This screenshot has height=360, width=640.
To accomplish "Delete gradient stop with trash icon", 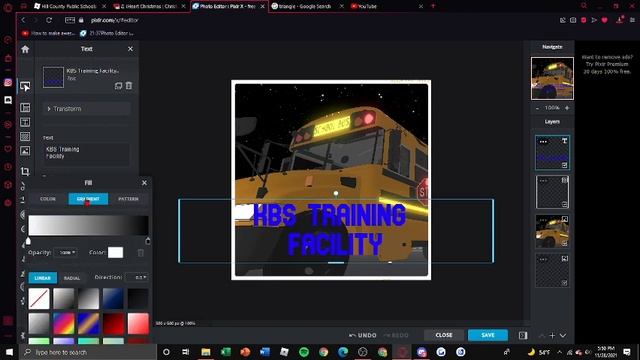I will tap(140, 253).
